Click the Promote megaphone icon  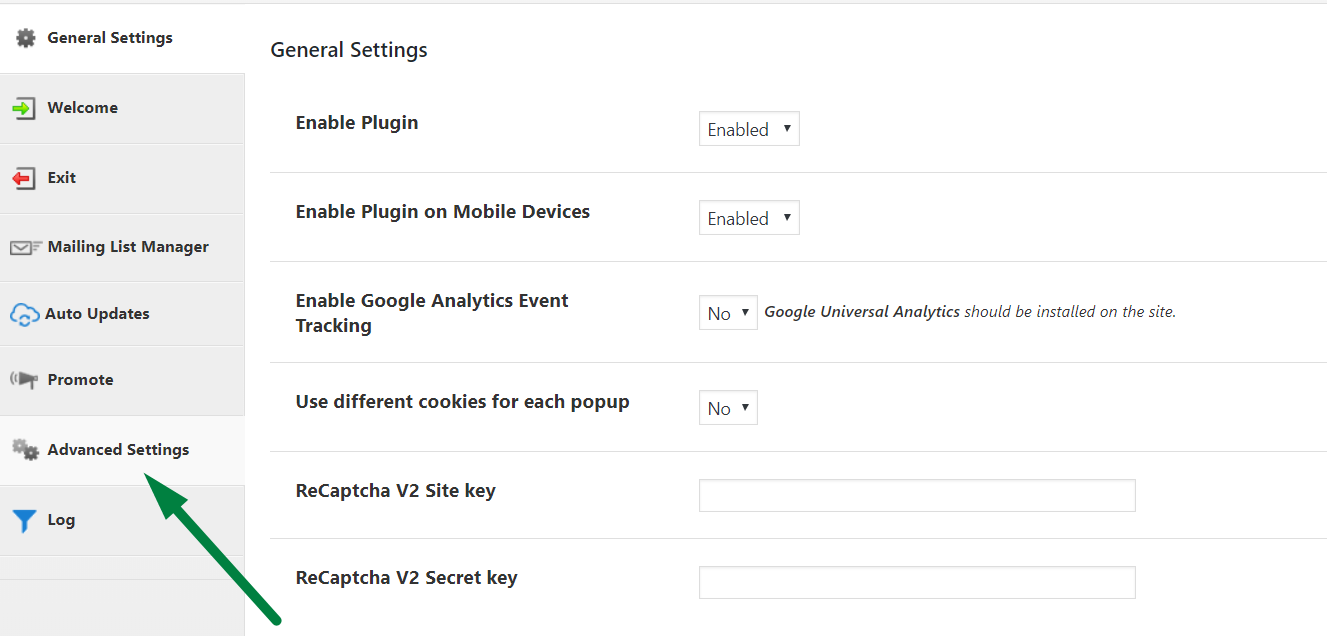tap(24, 380)
